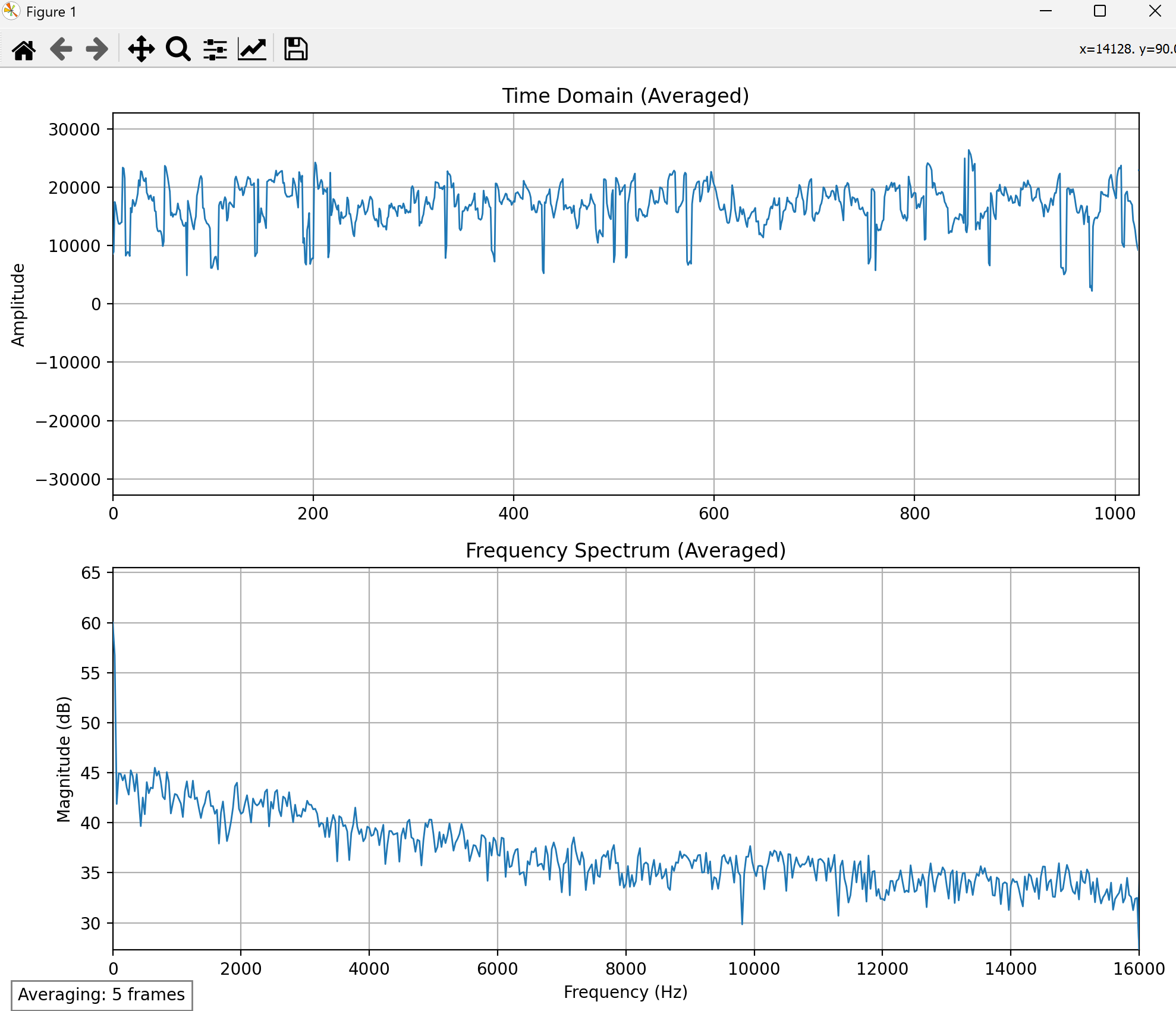Click the Frequency (Hz) axis label
Image resolution: width=1176 pixels, height=1011 pixels.
coord(625,992)
